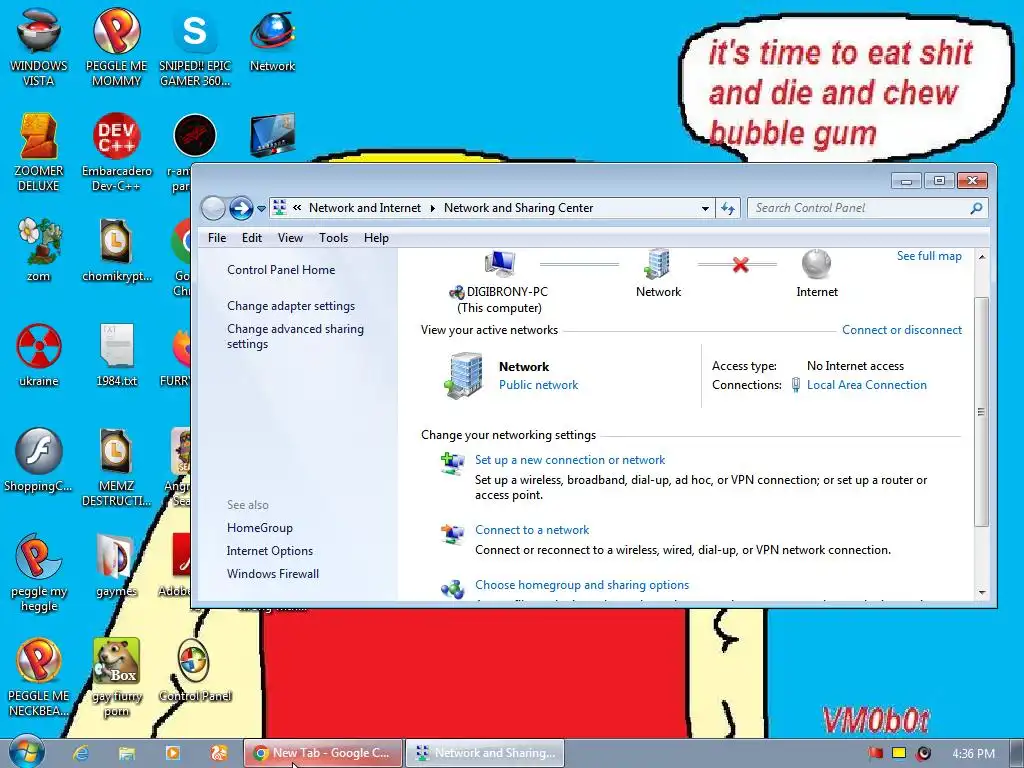Open Change adapter settings
The height and width of the screenshot is (768, 1024).
click(291, 306)
